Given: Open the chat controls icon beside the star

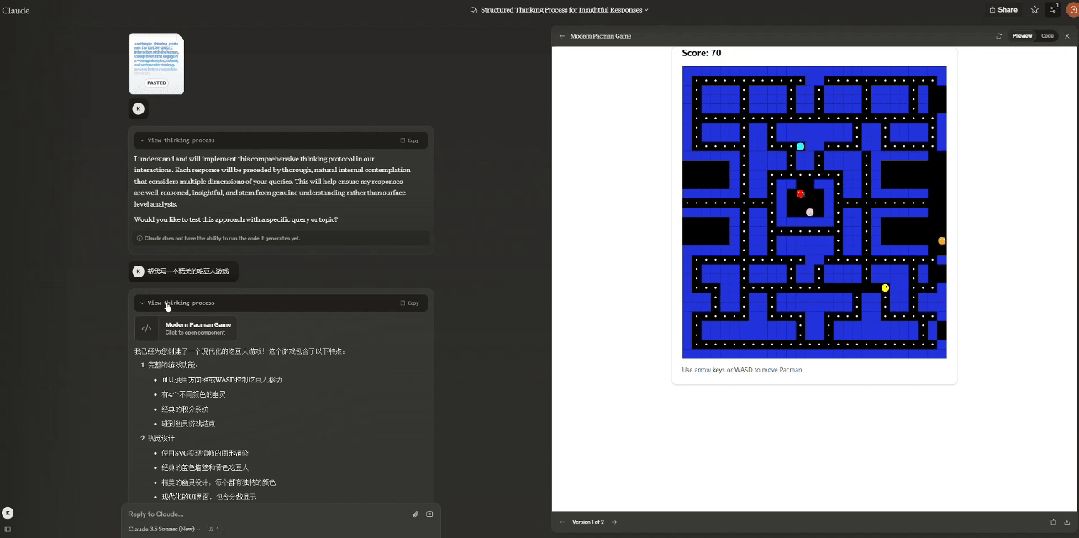Looking at the screenshot, I should (1053, 10).
